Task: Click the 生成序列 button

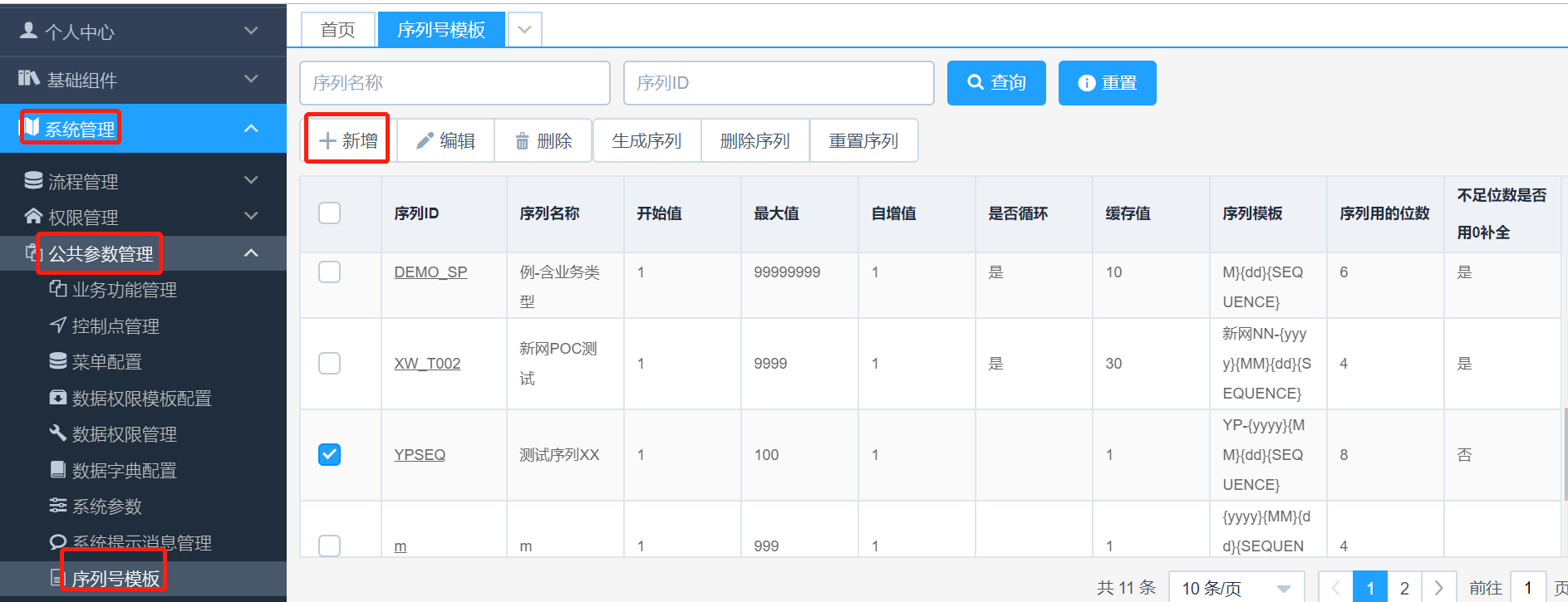Action: point(646,141)
